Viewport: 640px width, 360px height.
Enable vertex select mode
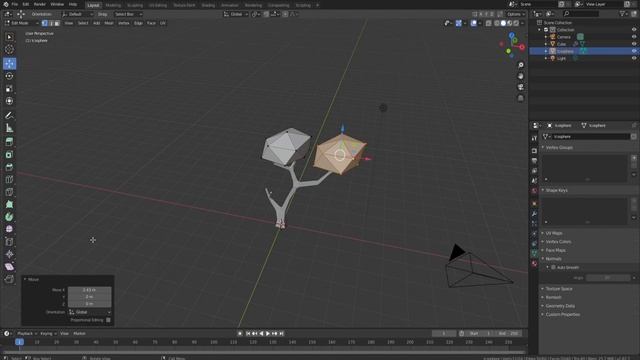click(x=45, y=23)
